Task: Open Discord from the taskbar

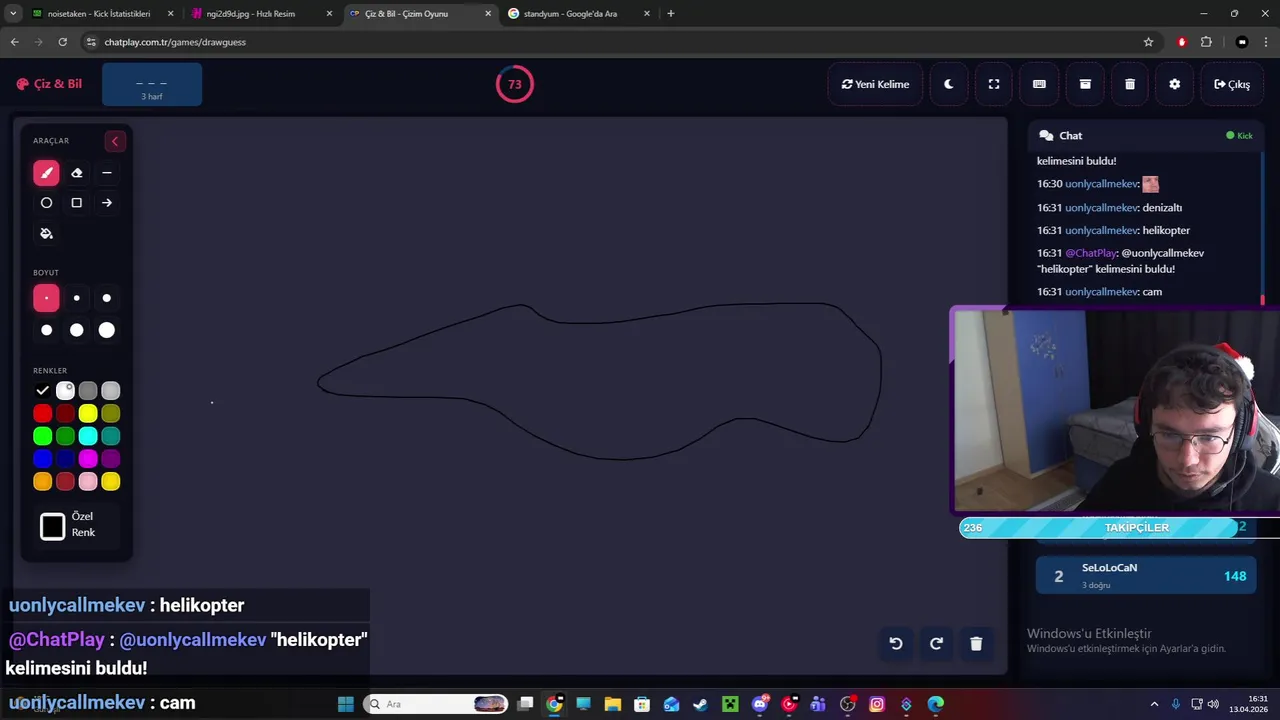Action: tap(760, 704)
